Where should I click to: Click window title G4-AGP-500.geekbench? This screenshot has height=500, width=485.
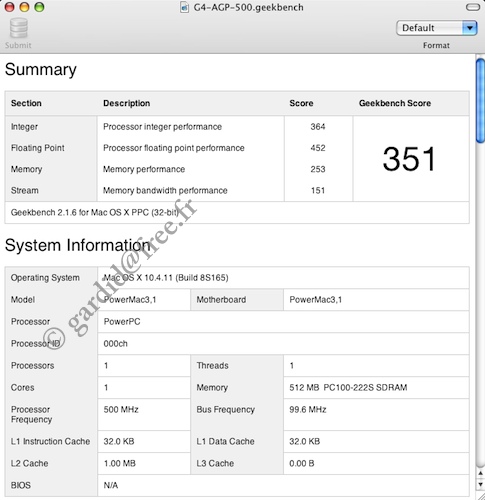pyautogui.click(x=248, y=7)
